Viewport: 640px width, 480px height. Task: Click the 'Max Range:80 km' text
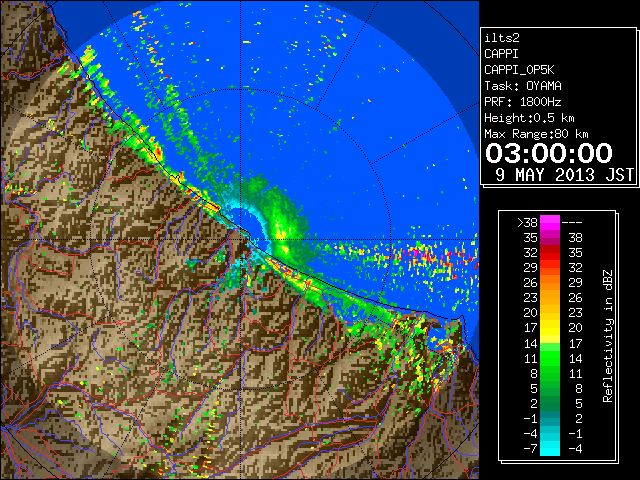[536, 134]
